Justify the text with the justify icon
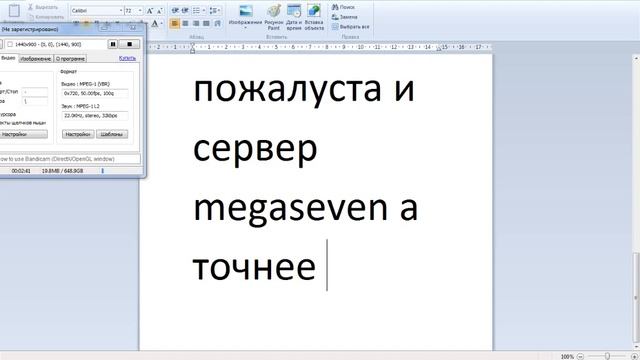Screen dimensions: 640x360 [207, 24]
